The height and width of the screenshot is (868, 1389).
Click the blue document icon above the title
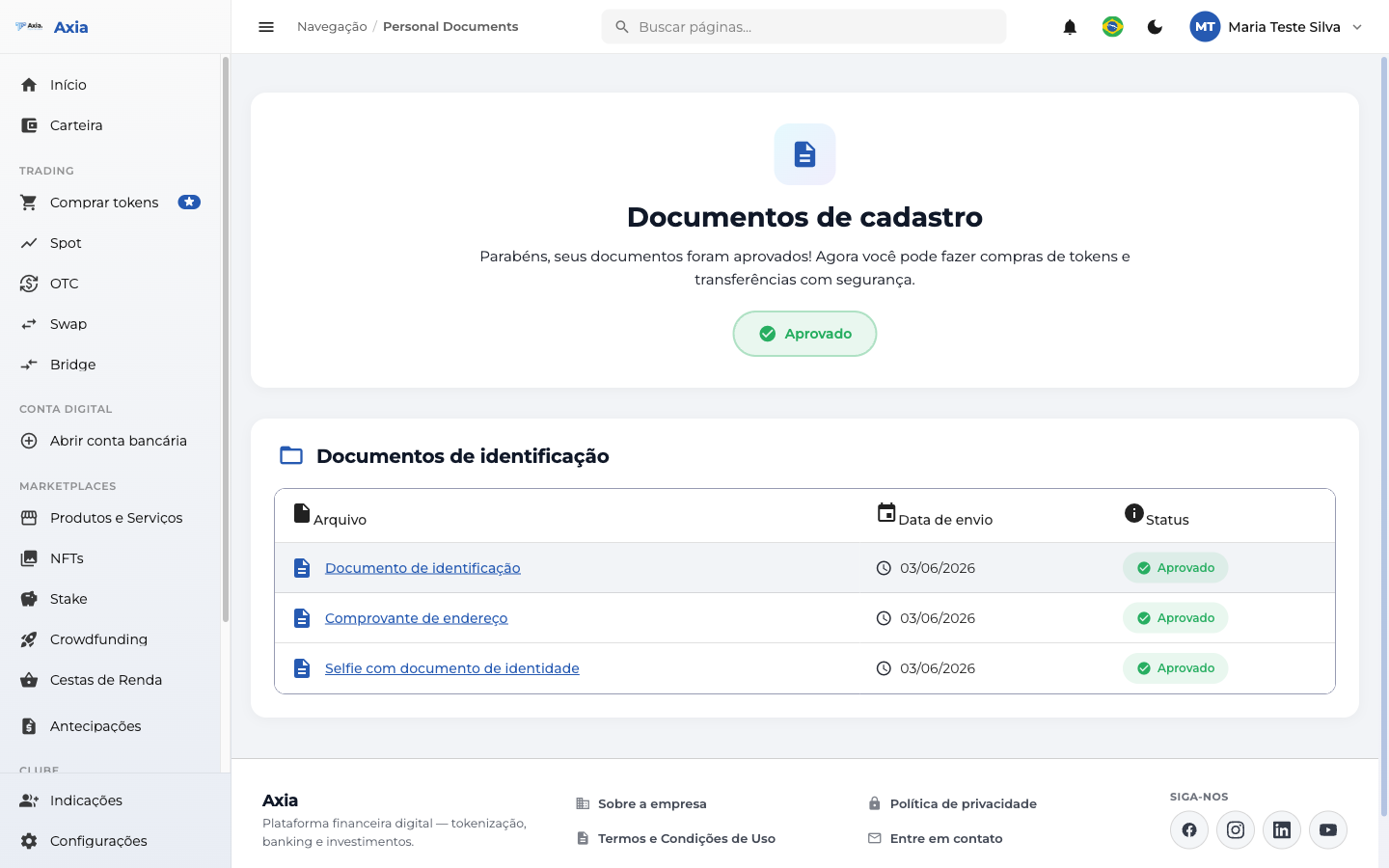804,154
